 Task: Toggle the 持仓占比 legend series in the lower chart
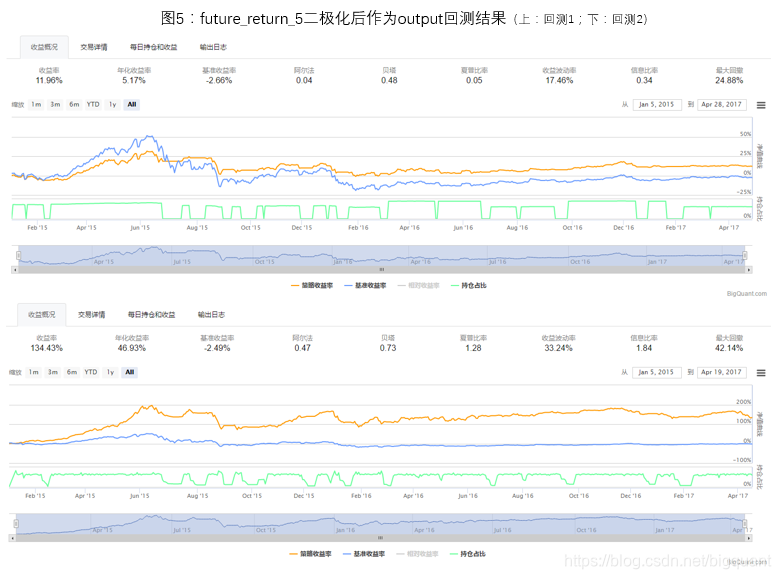click(467, 554)
